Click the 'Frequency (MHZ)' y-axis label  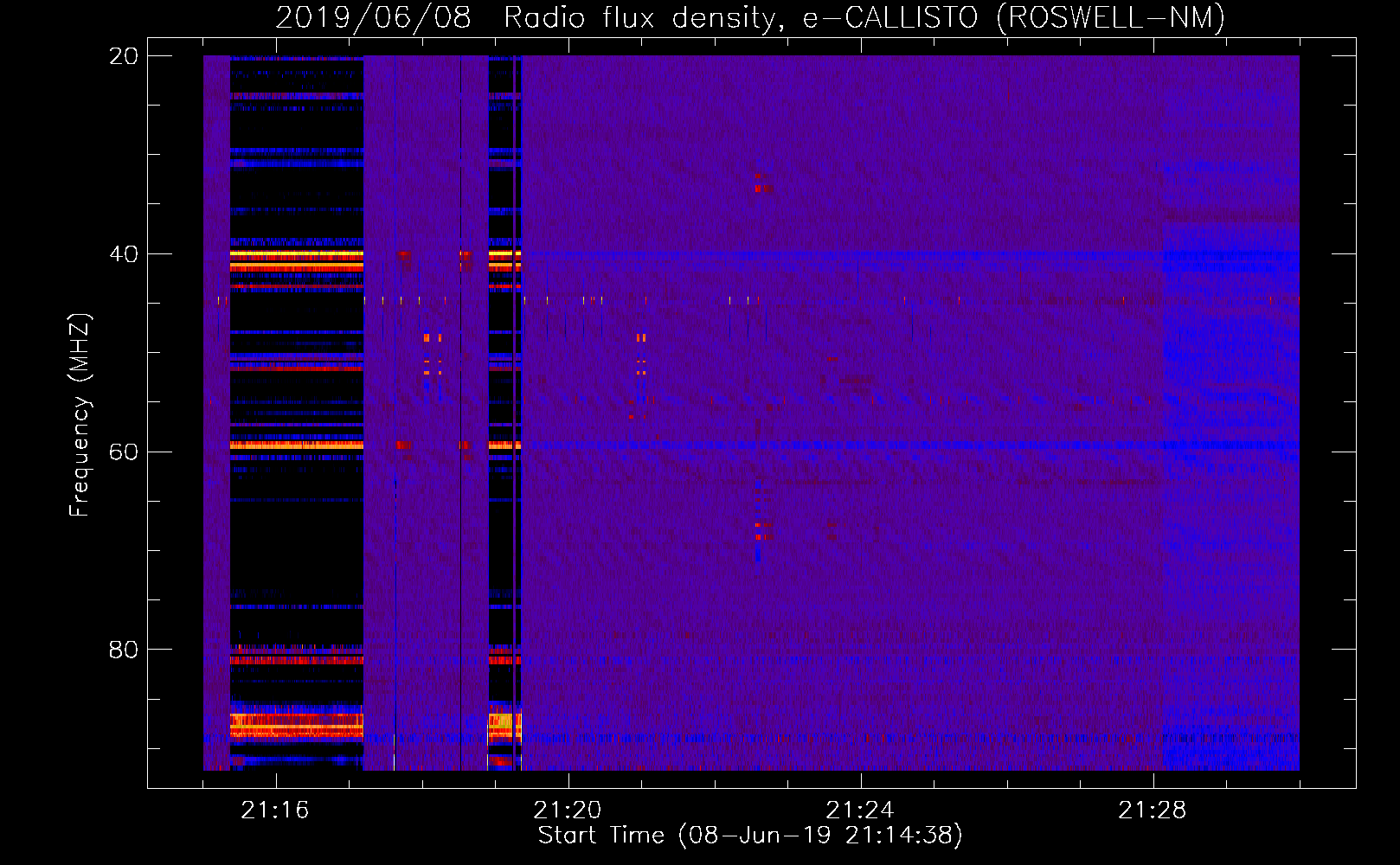pos(80,414)
